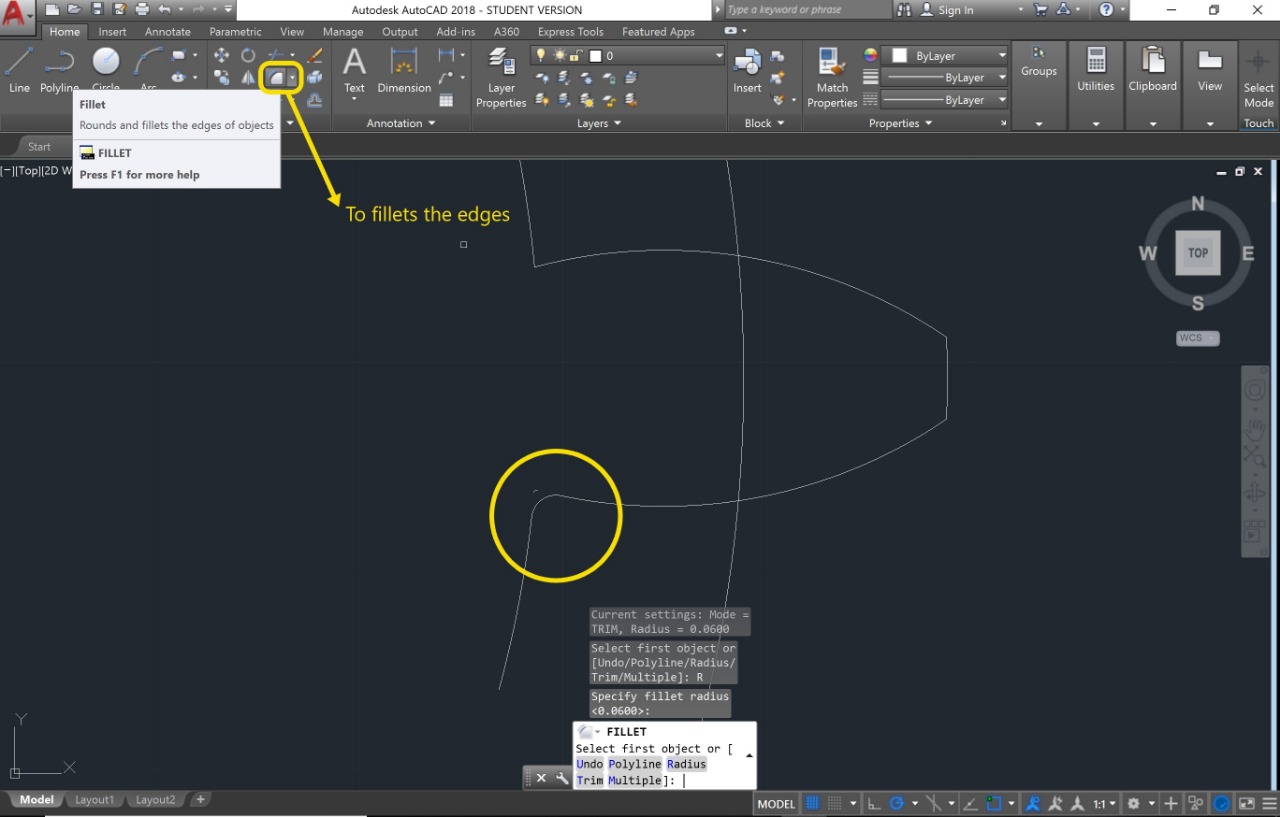Open the Application menu A logo
The width and height of the screenshot is (1280, 817).
coord(16,13)
